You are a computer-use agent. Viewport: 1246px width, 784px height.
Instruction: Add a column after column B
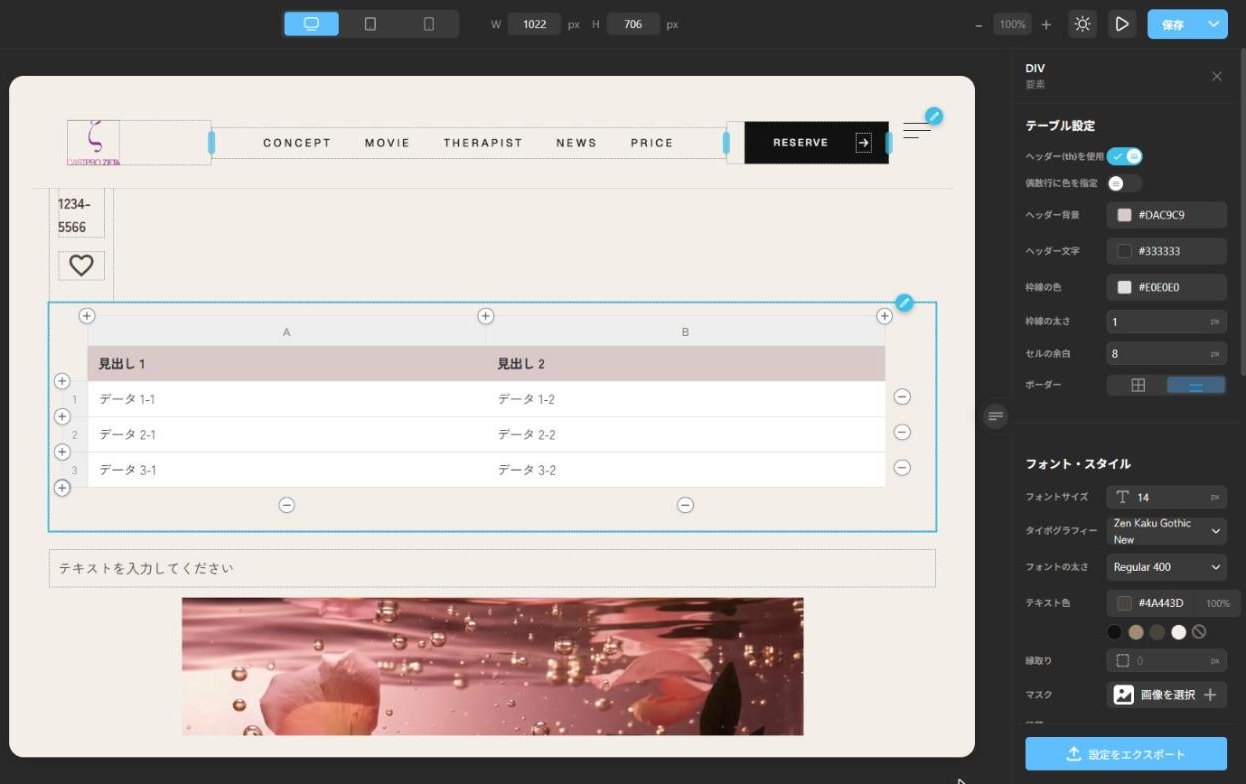pos(884,316)
